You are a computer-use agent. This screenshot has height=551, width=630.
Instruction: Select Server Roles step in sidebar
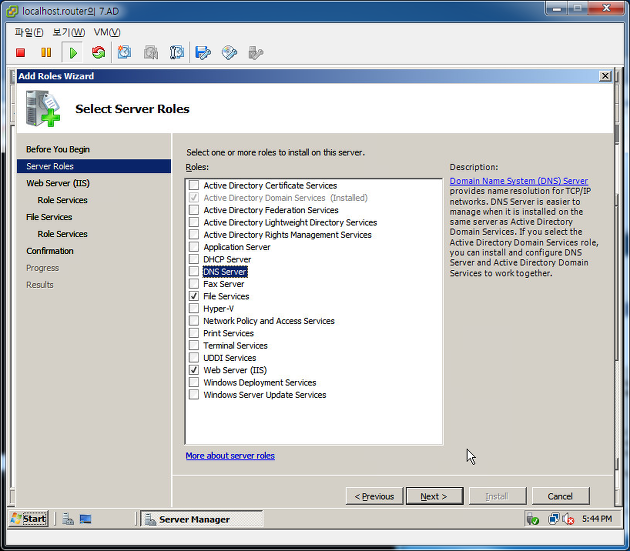click(x=94, y=166)
